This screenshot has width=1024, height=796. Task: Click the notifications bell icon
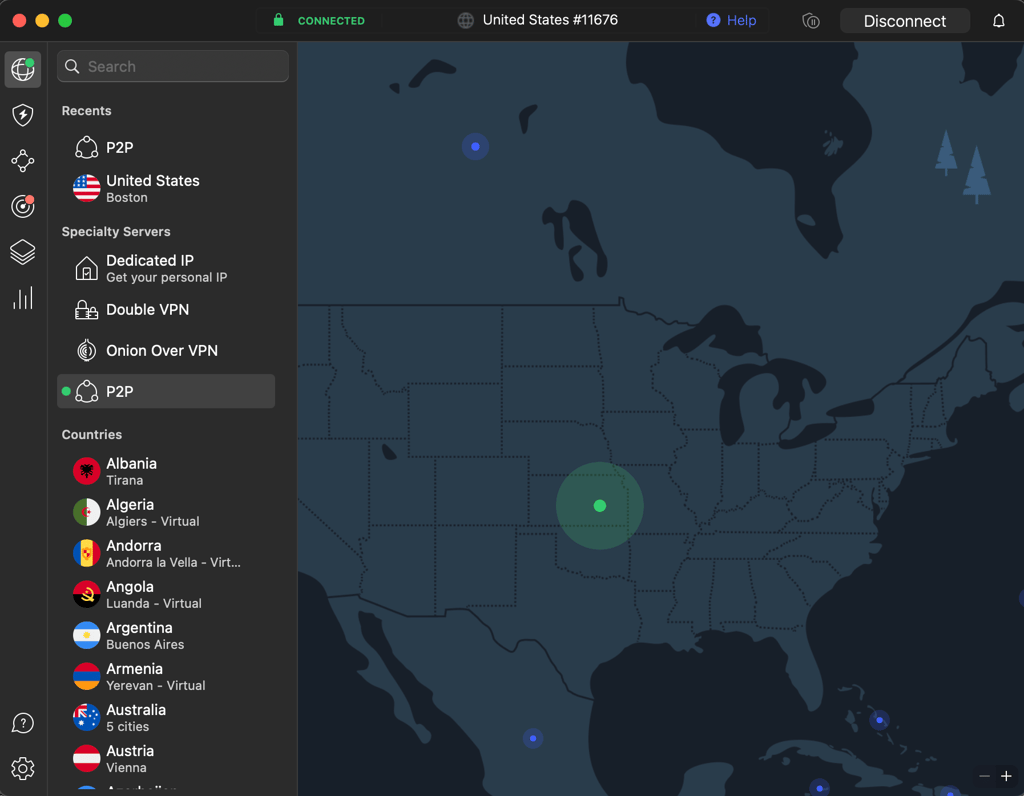pos(999,21)
